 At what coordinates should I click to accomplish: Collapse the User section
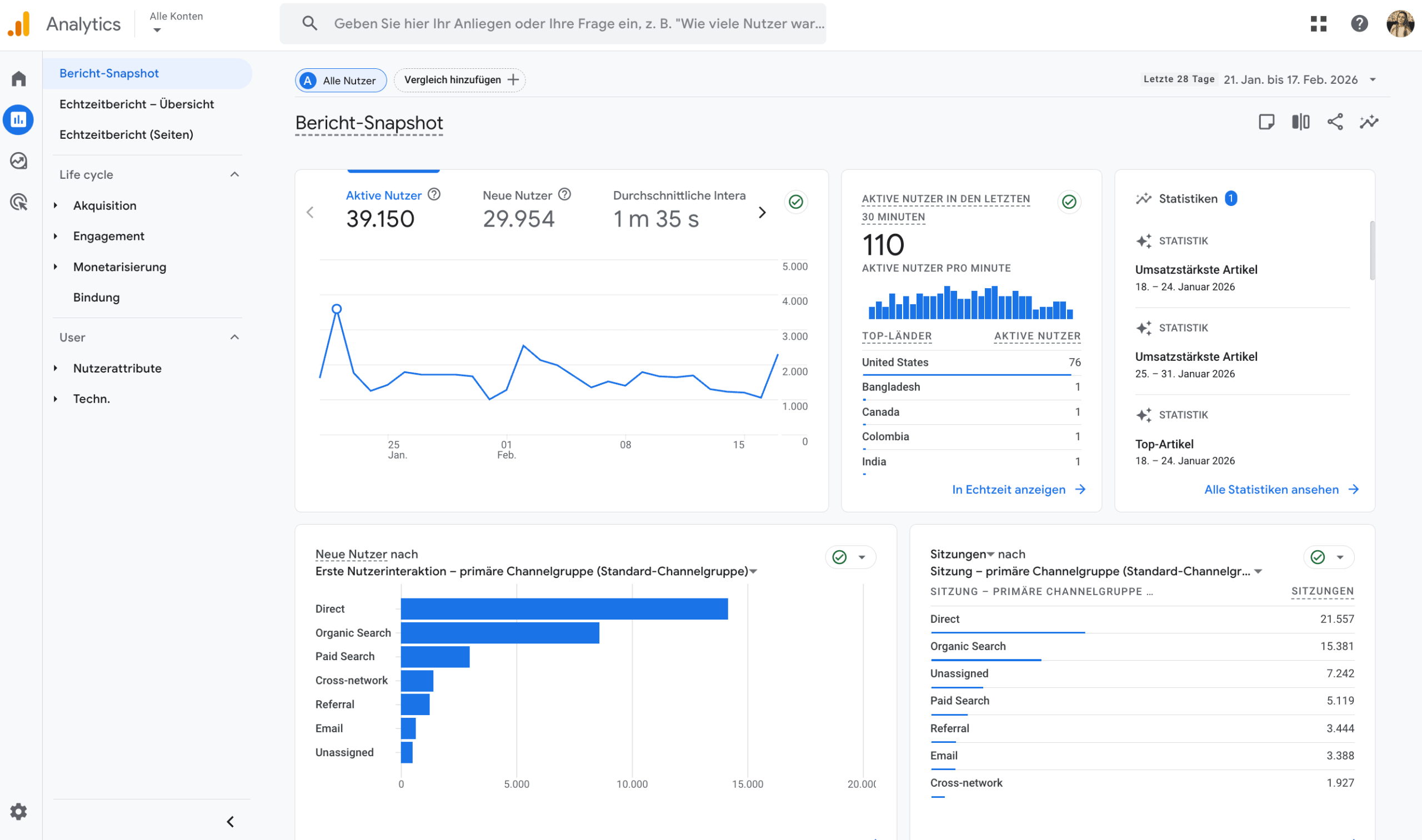(x=234, y=337)
